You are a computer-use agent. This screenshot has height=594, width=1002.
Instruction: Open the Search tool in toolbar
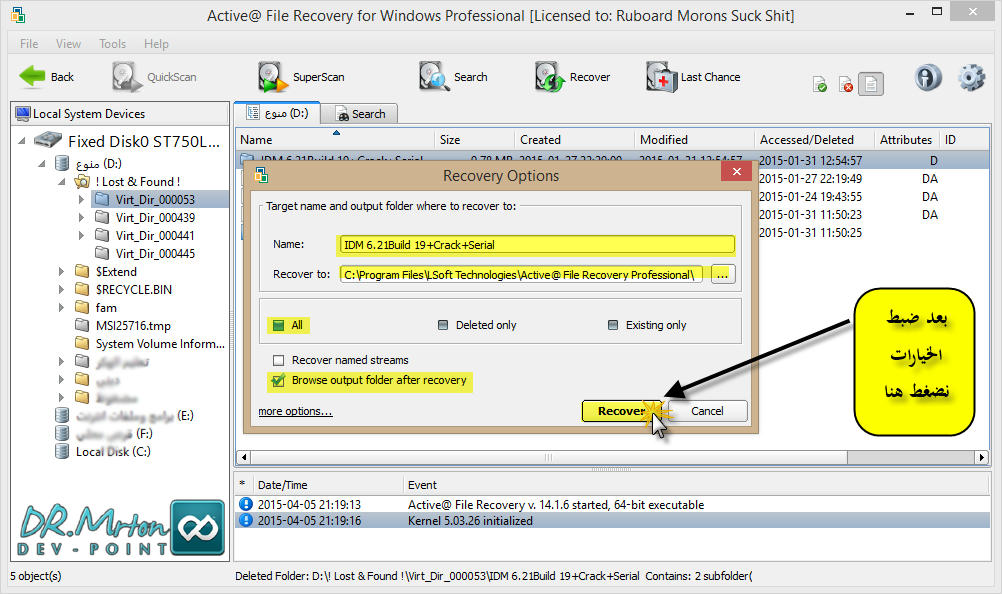(453, 77)
